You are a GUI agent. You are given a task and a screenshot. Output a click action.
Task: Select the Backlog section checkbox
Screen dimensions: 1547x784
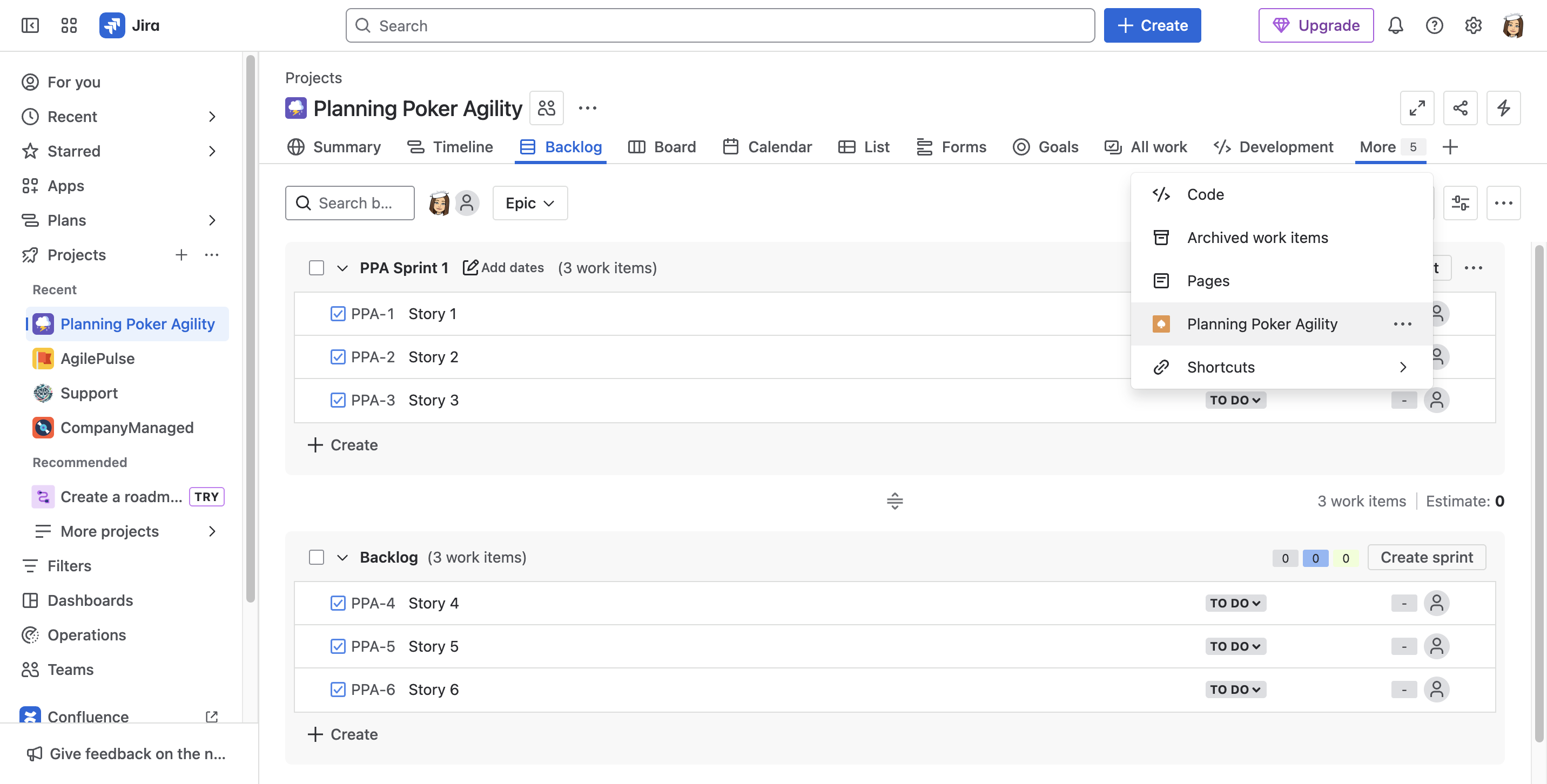coord(317,557)
